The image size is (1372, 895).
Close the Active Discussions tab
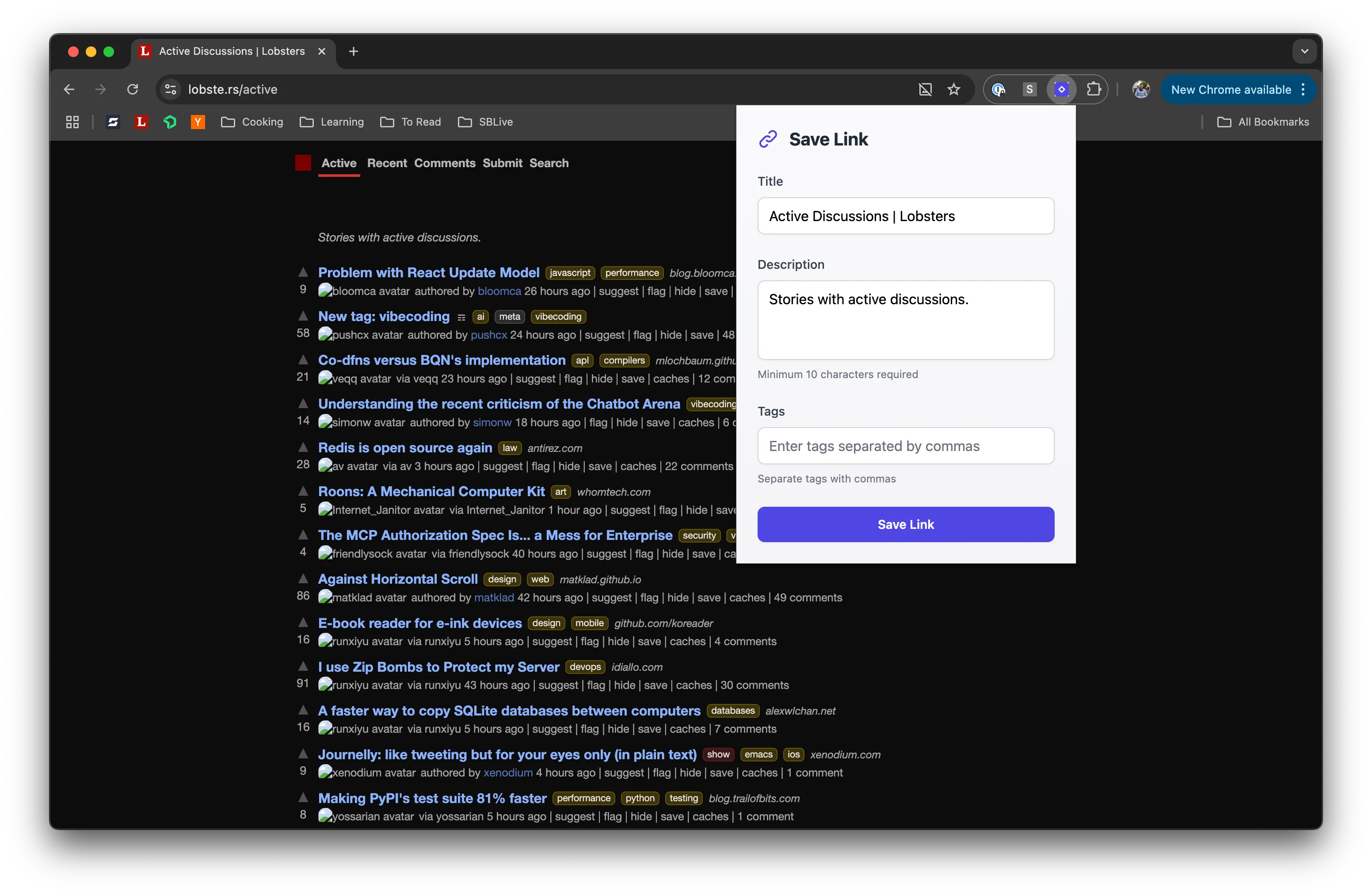pos(322,51)
